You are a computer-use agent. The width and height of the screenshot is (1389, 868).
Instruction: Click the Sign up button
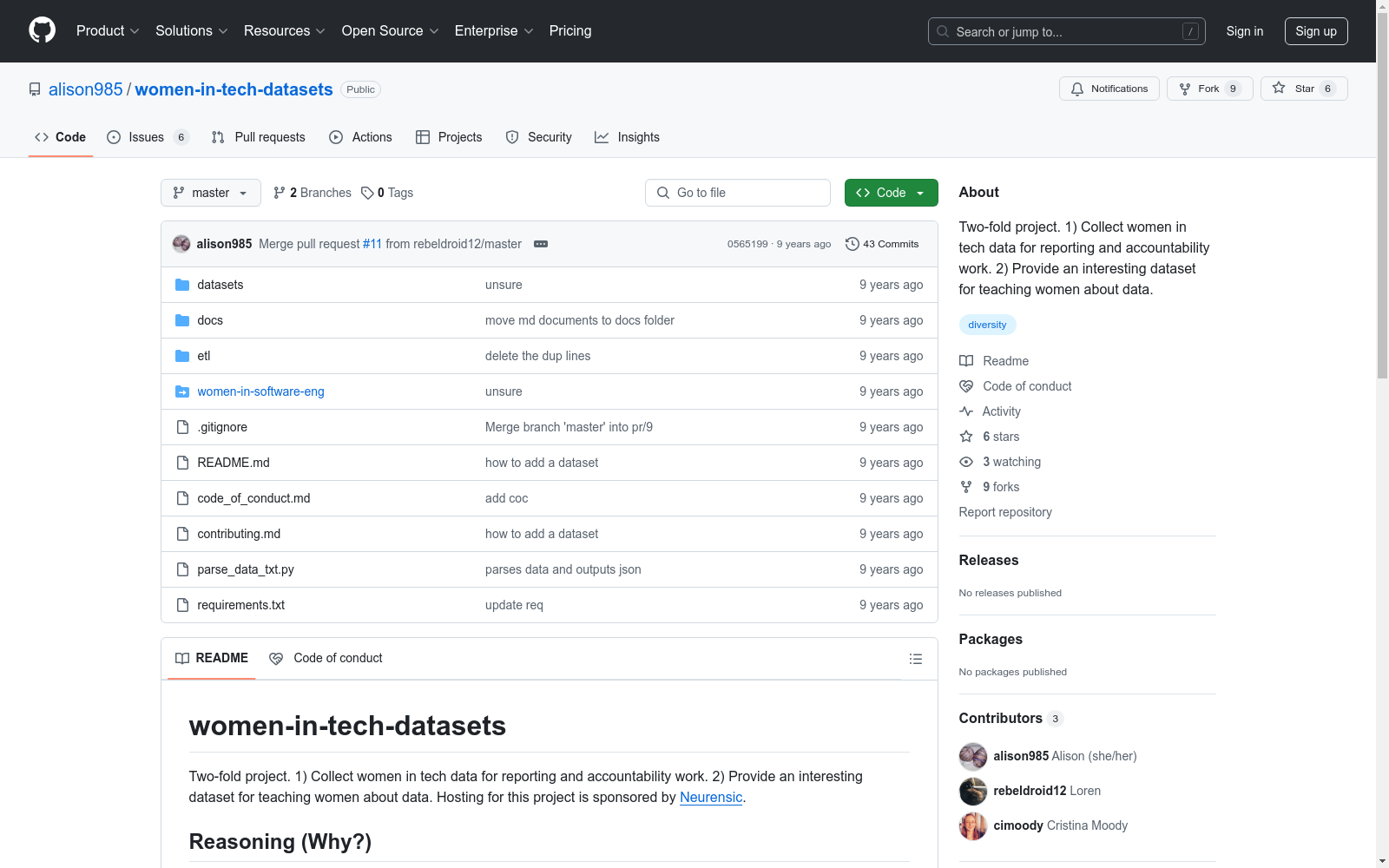1316,31
